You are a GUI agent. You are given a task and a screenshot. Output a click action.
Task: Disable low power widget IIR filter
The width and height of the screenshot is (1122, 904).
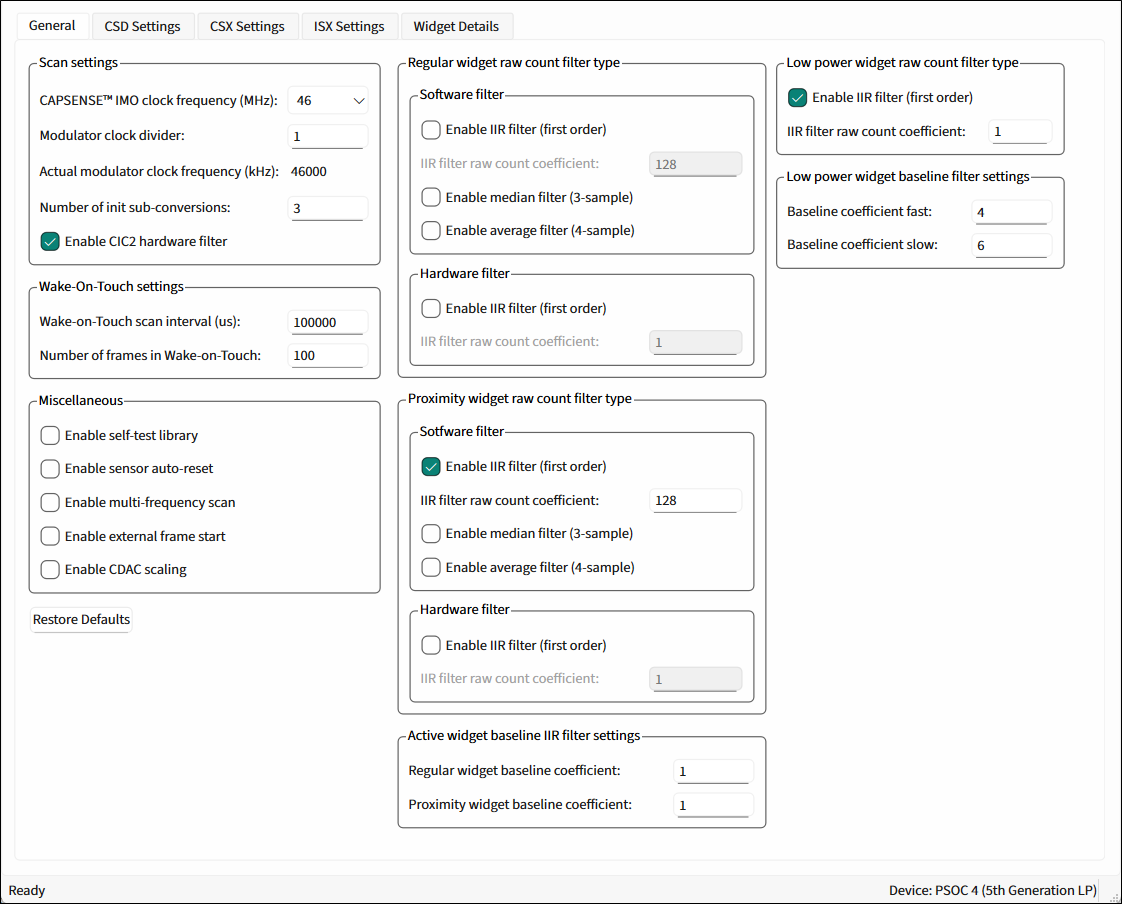798,98
